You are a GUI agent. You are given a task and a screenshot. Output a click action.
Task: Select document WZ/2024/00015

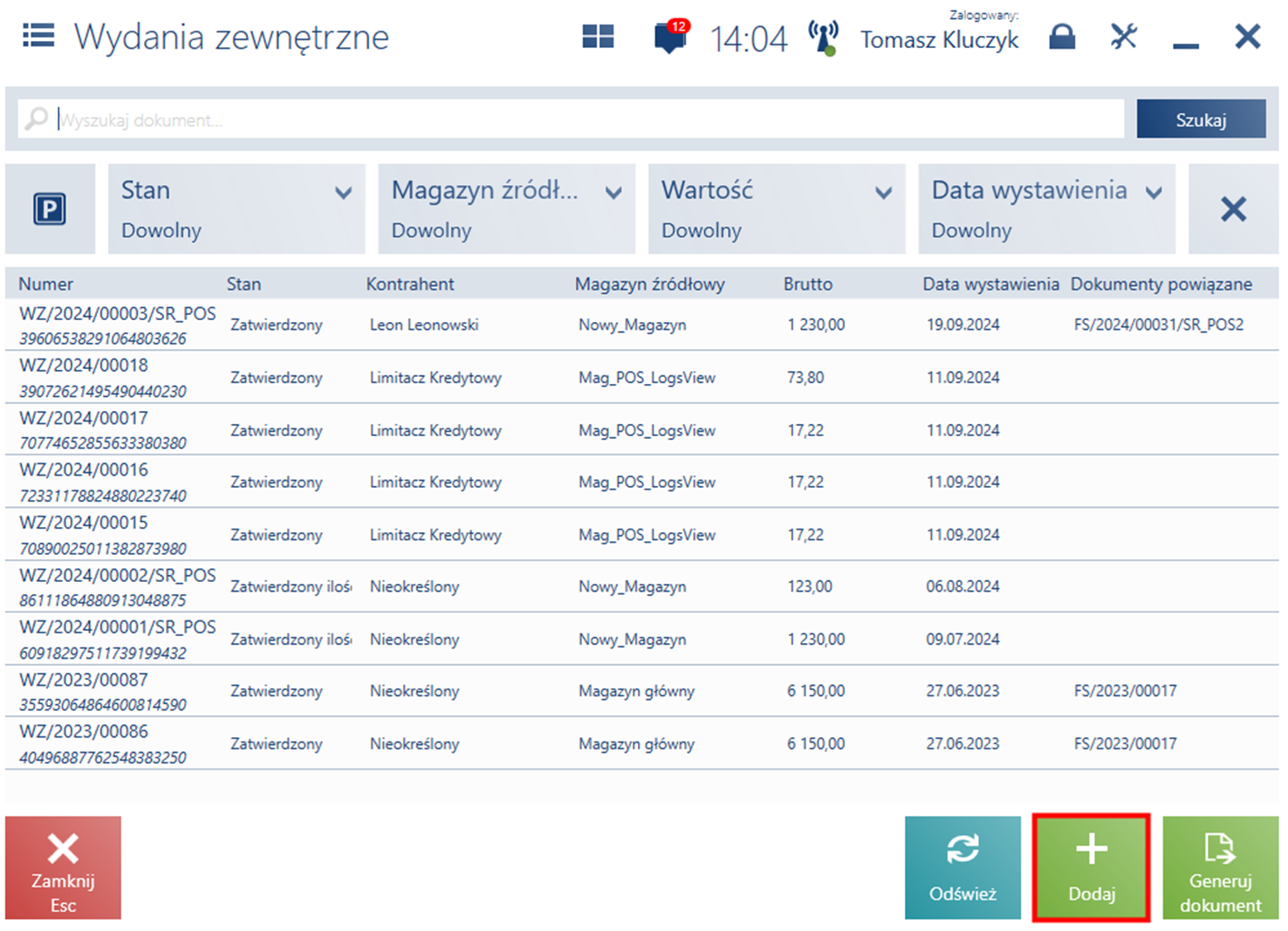[641, 534]
